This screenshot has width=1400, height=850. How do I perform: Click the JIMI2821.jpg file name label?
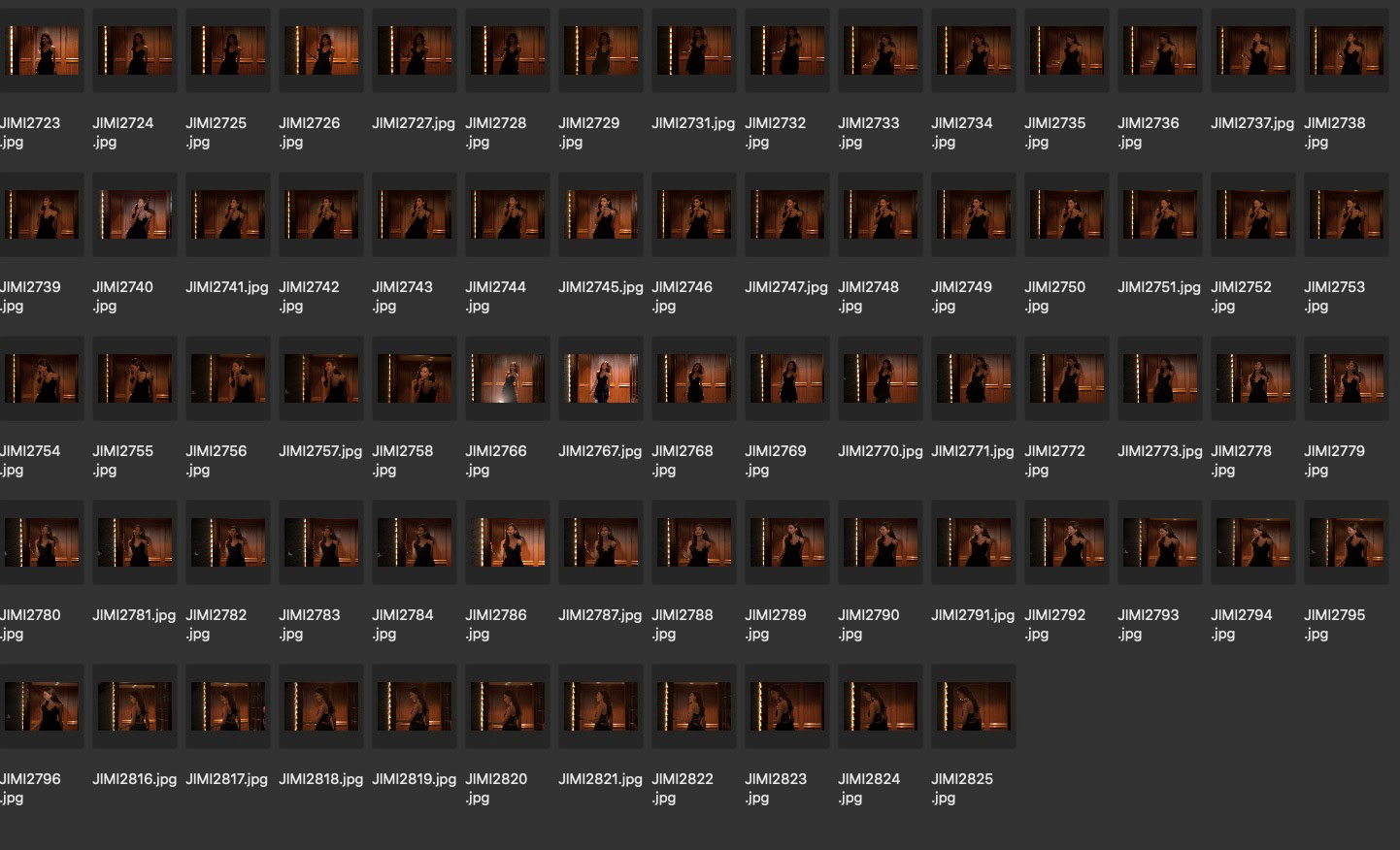[600, 779]
